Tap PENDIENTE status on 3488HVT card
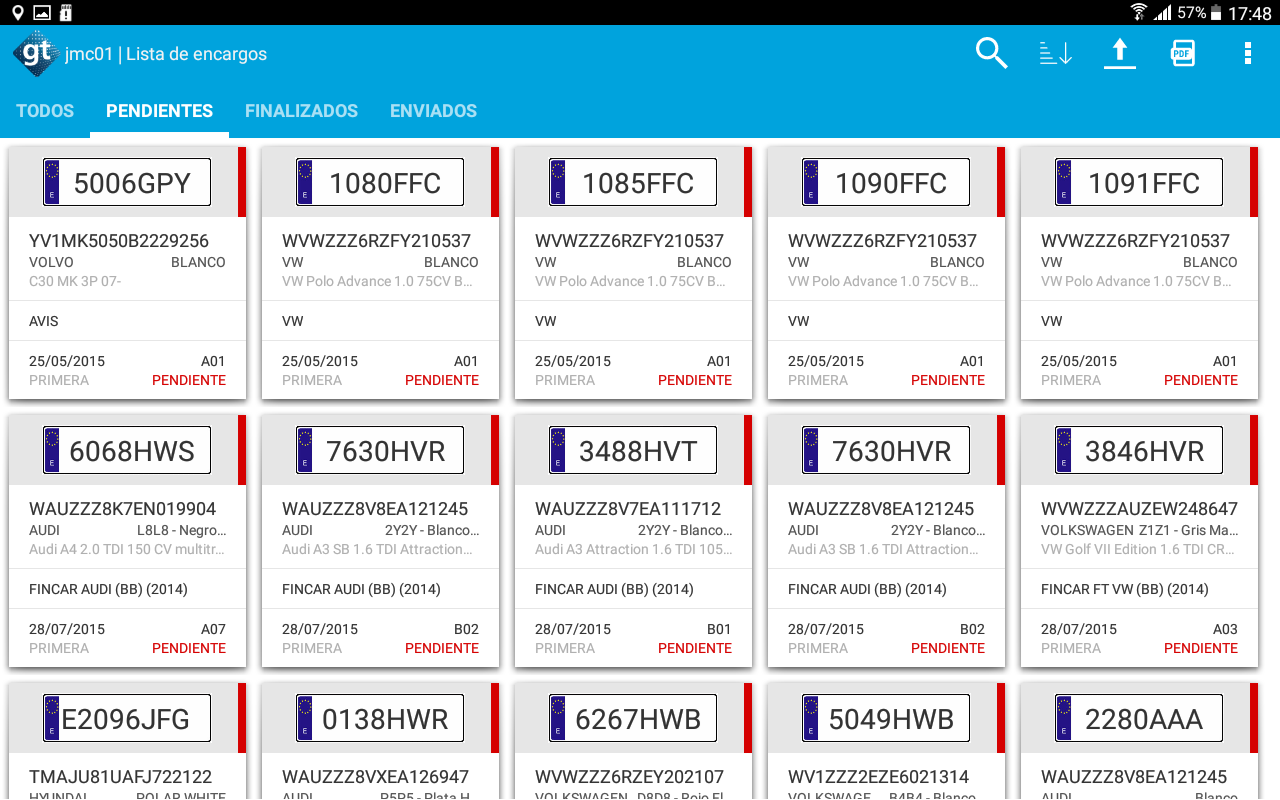 (x=695, y=648)
